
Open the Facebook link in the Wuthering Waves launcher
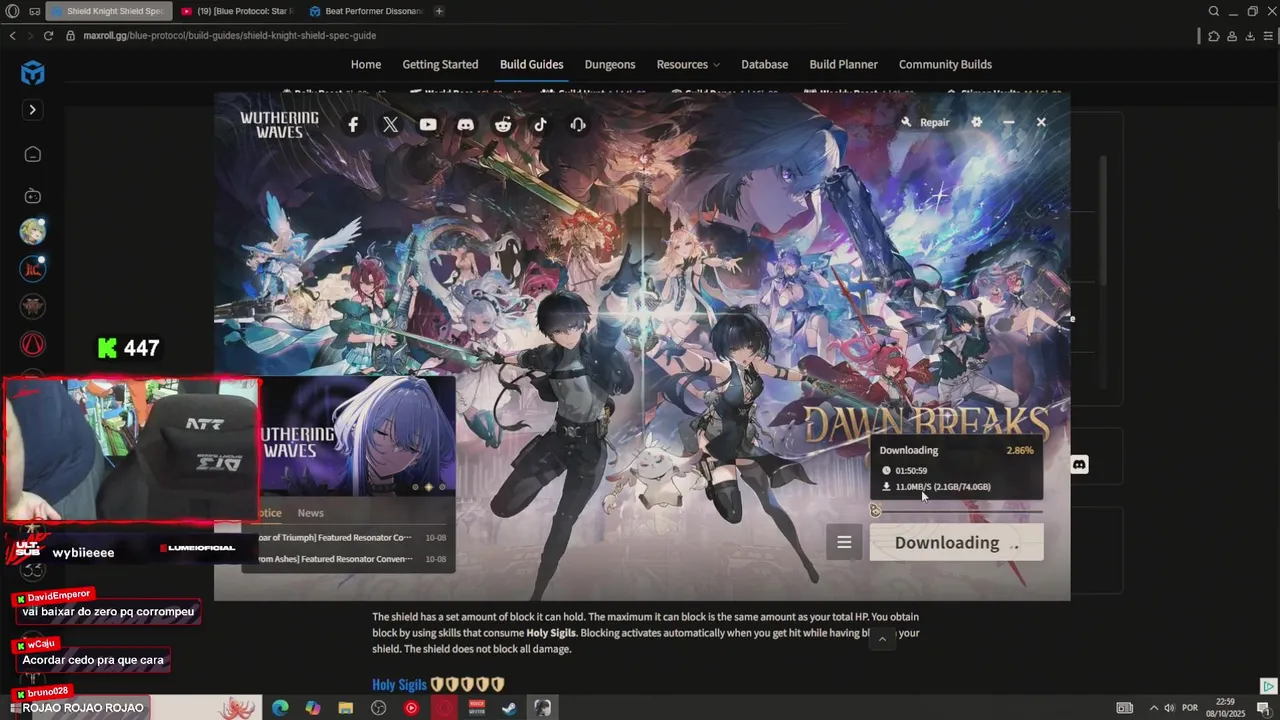click(x=353, y=124)
